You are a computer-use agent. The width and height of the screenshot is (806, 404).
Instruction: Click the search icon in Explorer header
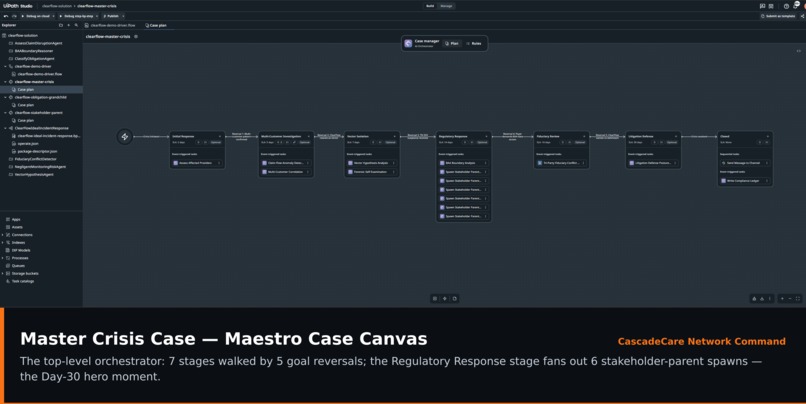click(x=76, y=25)
